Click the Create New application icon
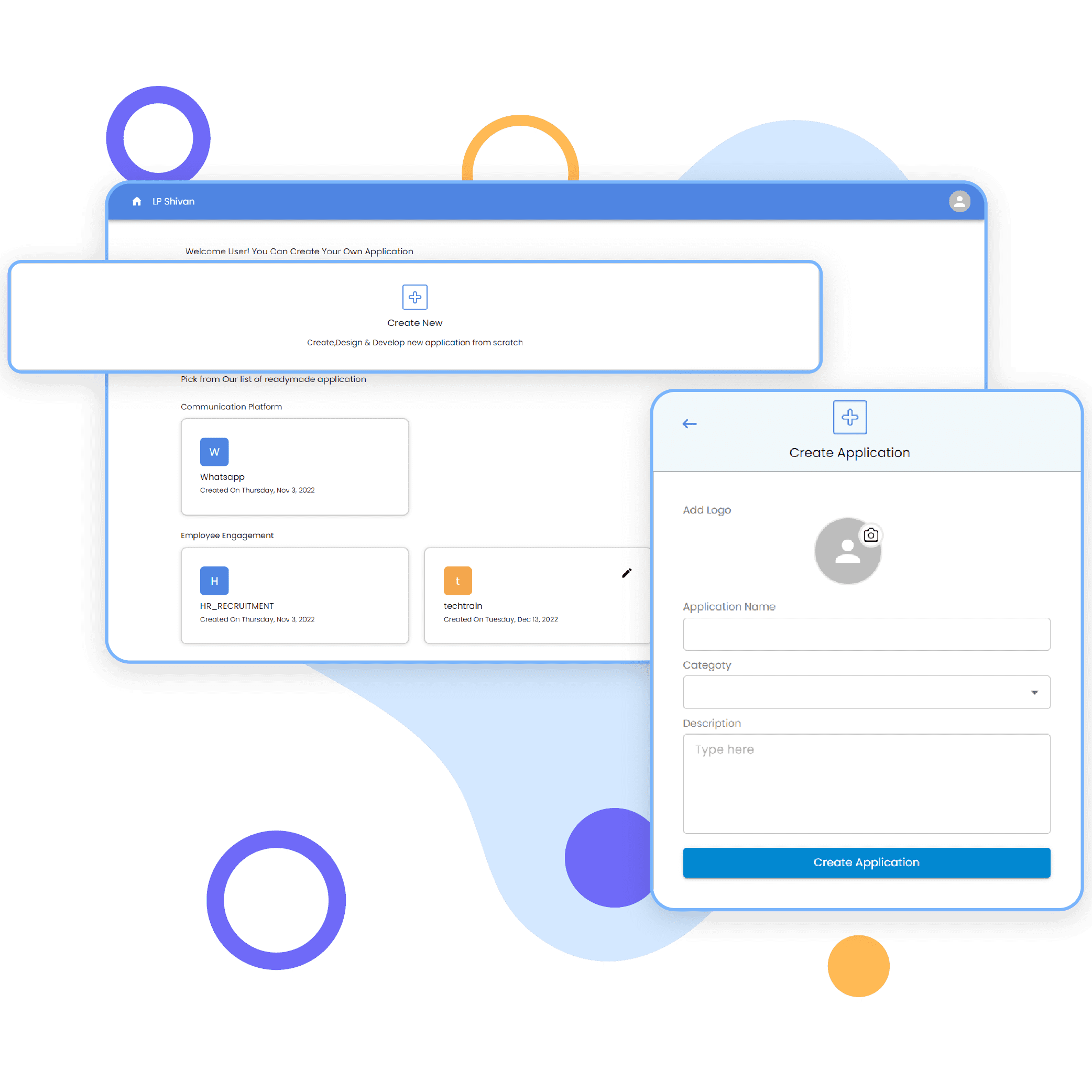 pos(415,298)
